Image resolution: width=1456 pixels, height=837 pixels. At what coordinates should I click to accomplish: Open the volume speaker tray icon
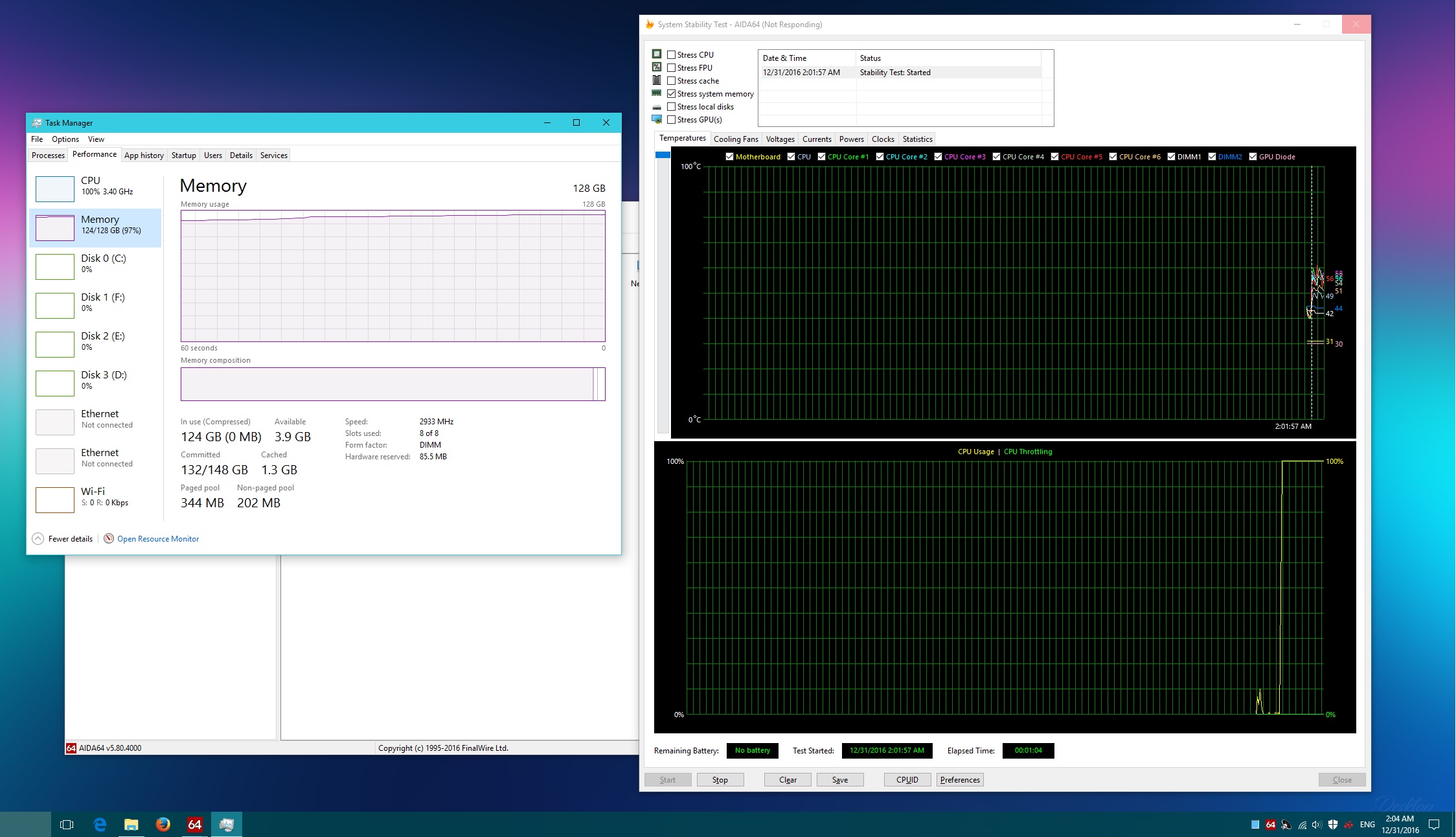coord(1317,825)
